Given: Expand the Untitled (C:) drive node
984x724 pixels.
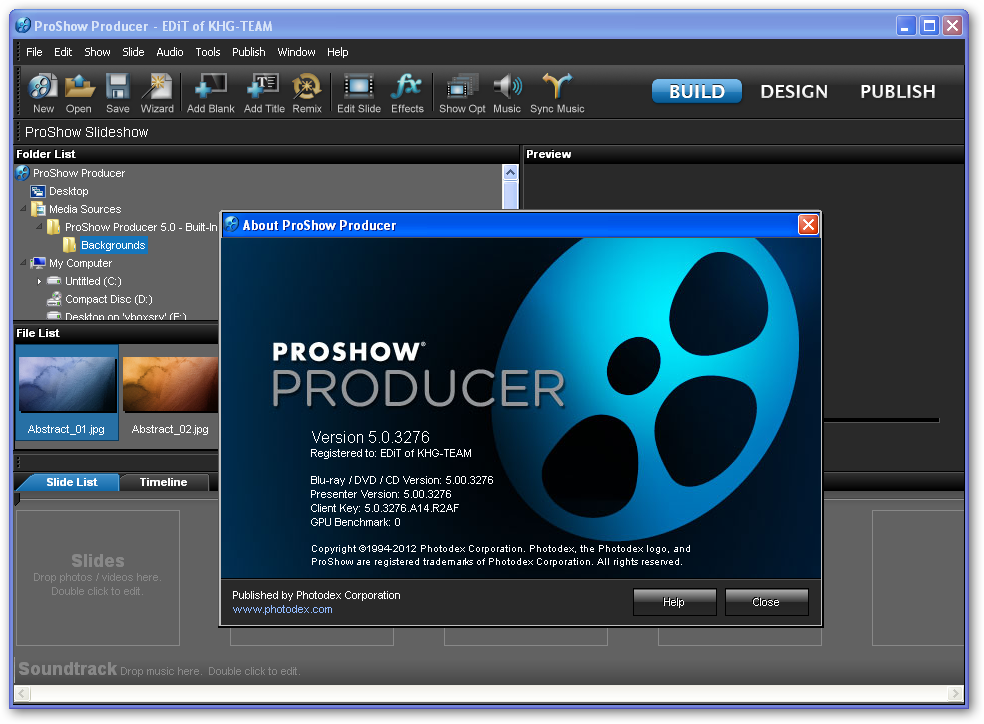Looking at the screenshot, I should (x=40, y=282).
